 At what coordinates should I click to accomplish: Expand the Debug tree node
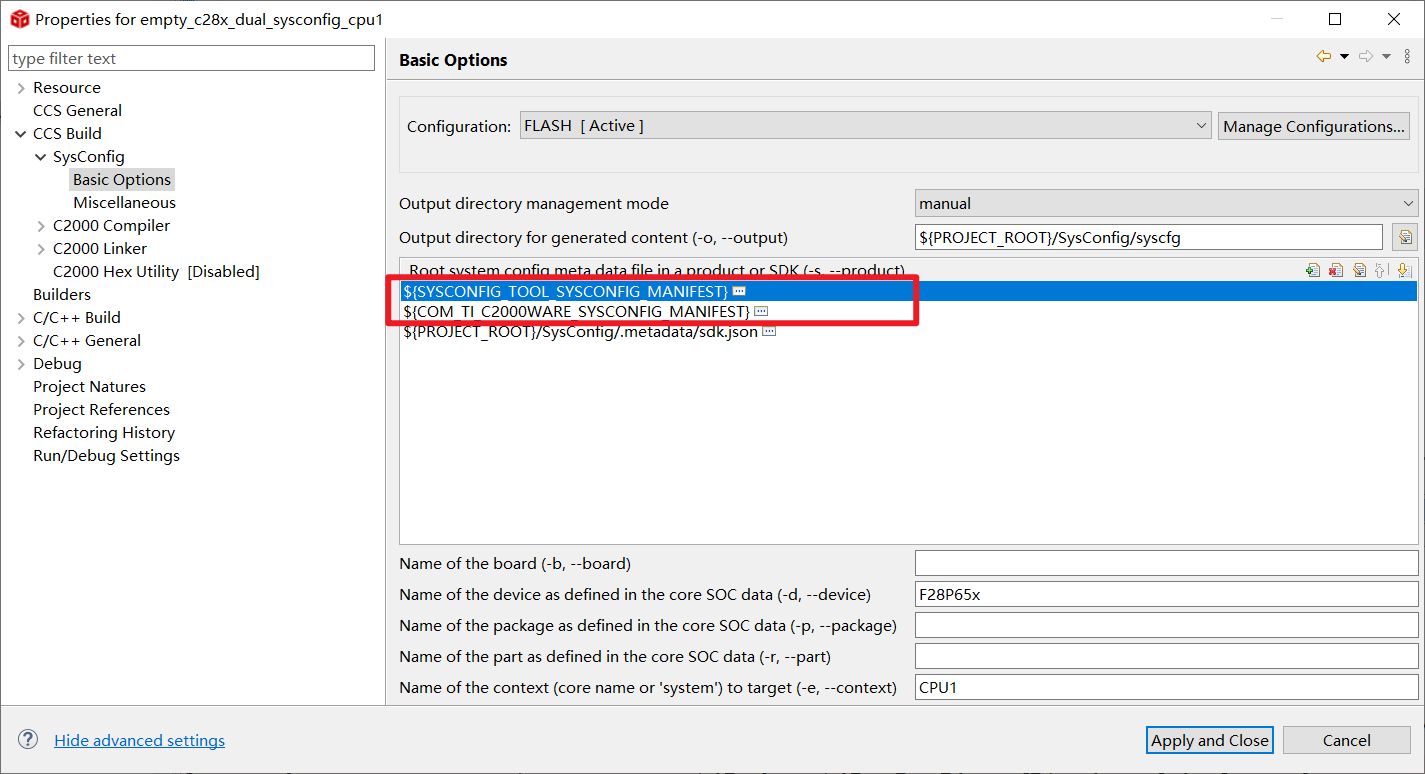tap(21, 364)
